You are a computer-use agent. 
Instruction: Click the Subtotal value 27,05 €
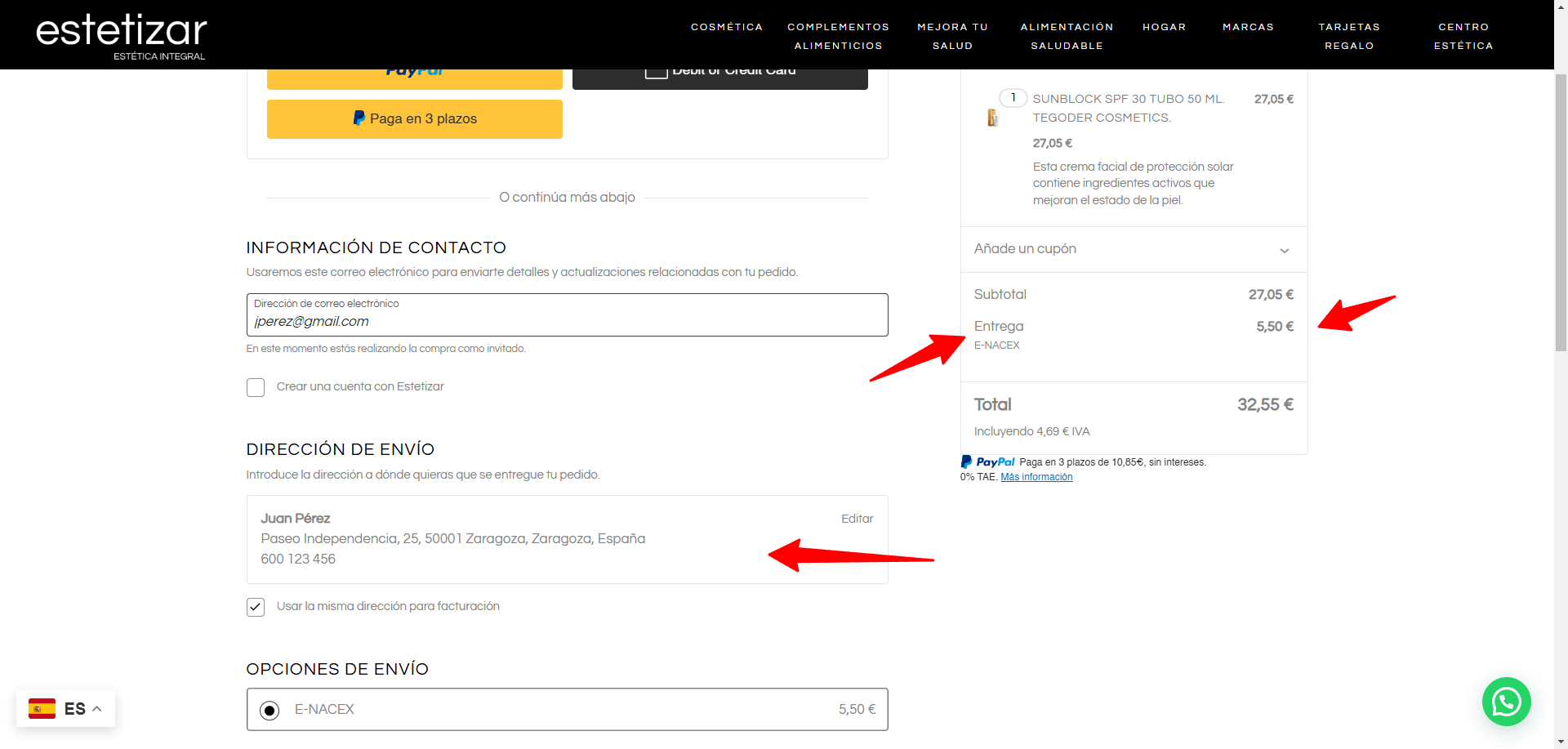tap(1271, 295)
